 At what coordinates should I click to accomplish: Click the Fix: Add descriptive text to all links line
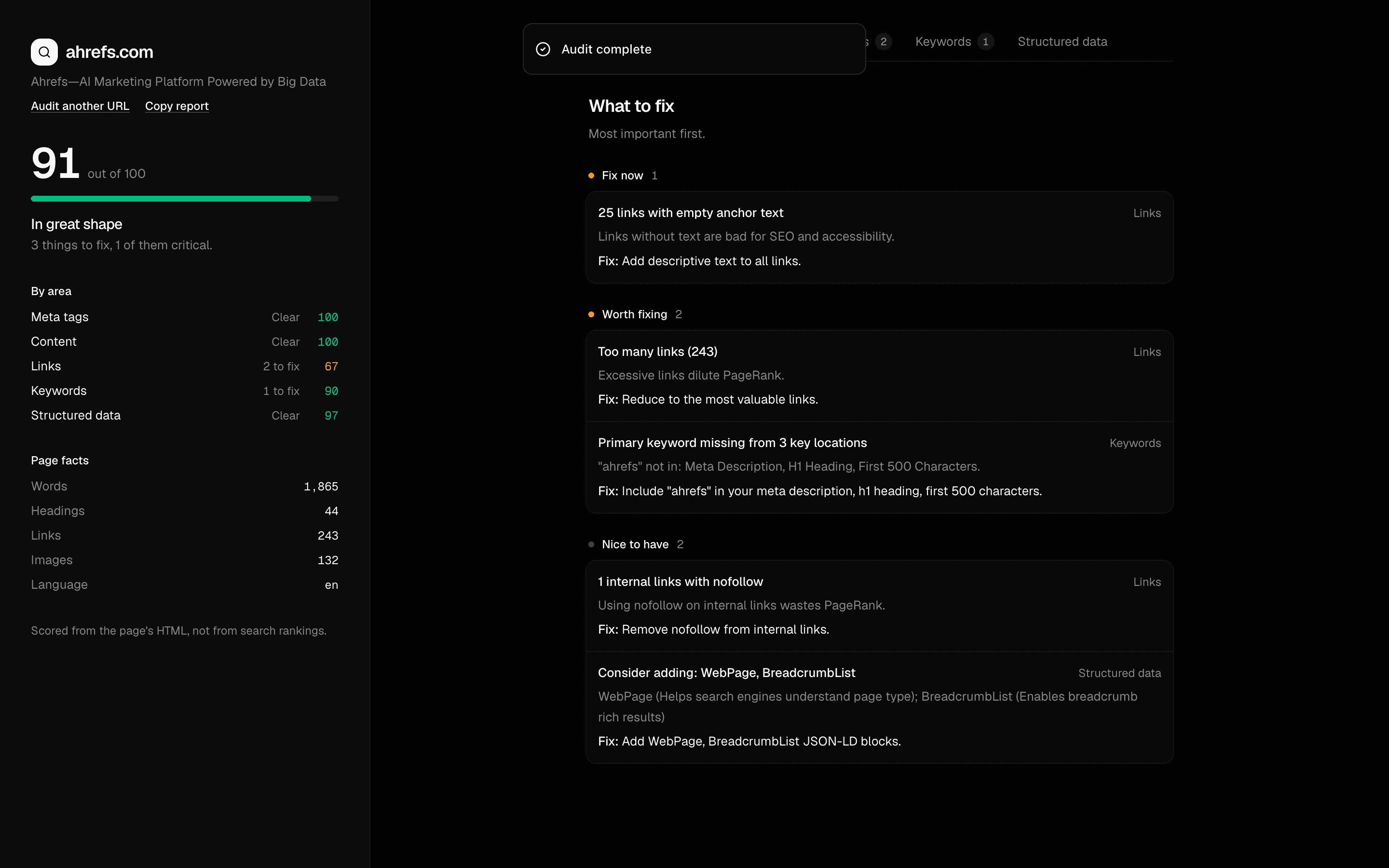pyautogui.click(x=699, y=261)
